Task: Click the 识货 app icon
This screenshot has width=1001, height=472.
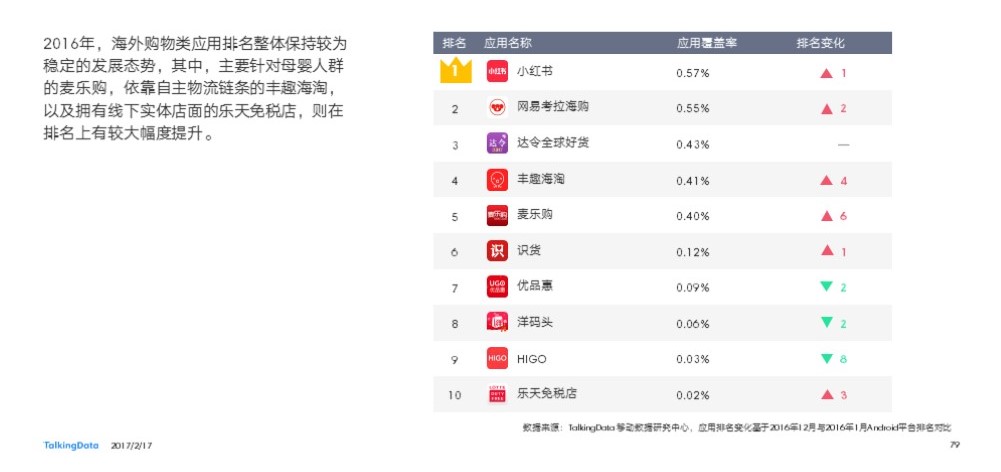Action: (497, 251)
